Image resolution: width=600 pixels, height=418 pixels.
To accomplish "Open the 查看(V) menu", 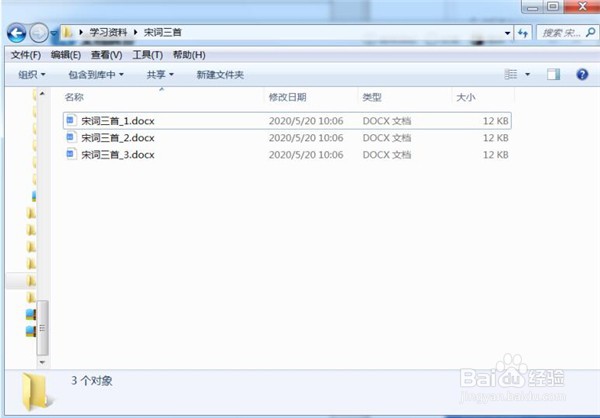I will click(x=106, y=55).
